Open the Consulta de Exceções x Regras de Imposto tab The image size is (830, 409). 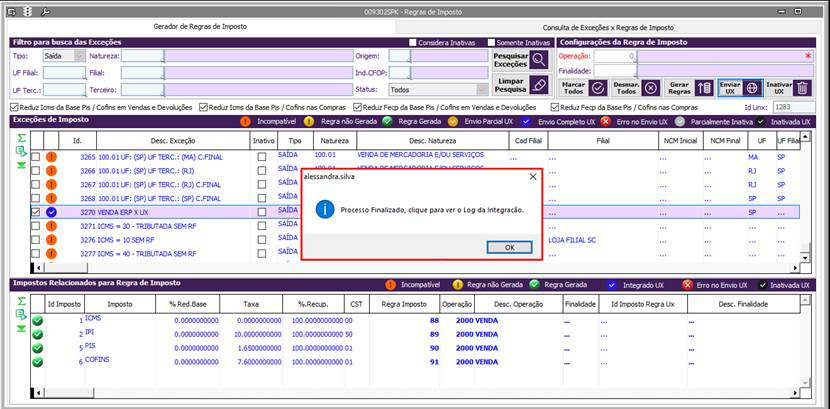point(608,28)
